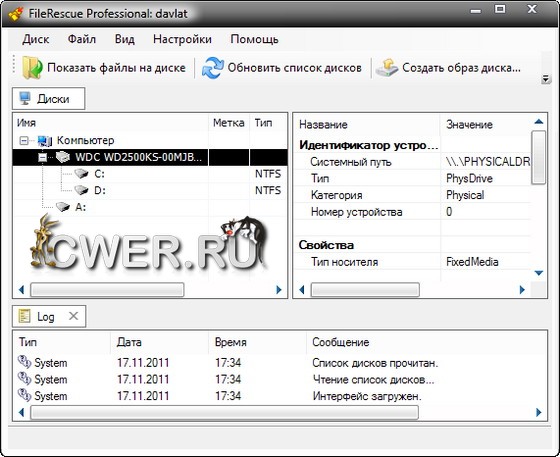Image resolution: width=560 pixels, height=457 pixels.
Task: Click the Имя column header
Action: click(111, 123)
